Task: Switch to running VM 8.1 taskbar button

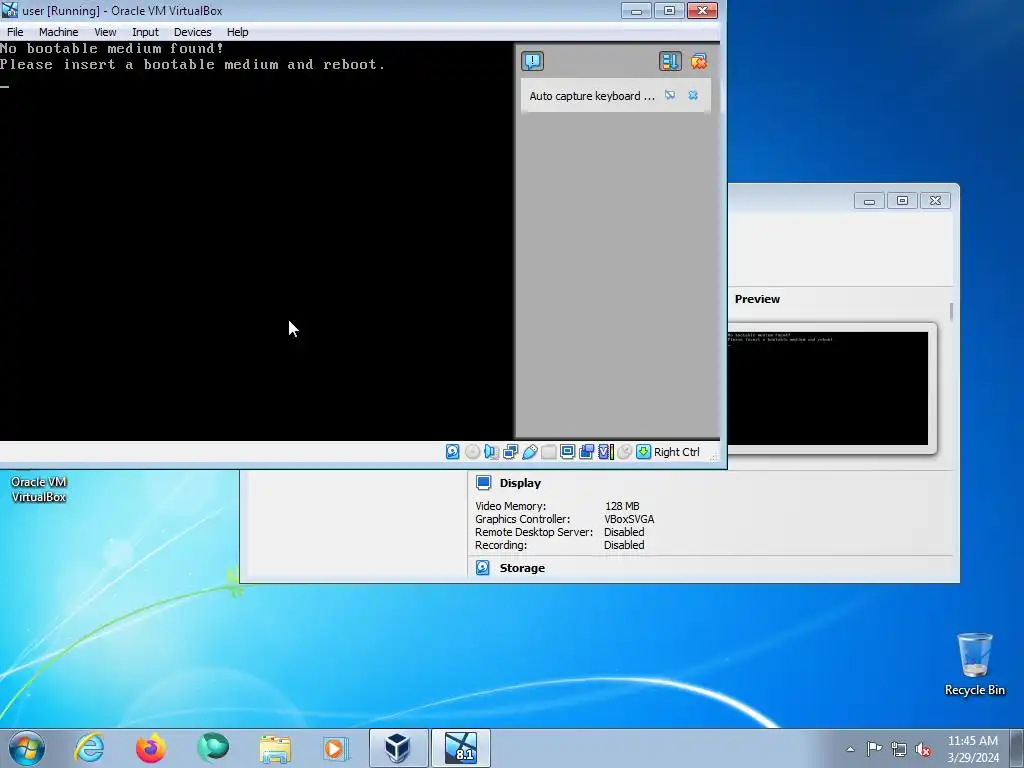Action: (461, 748)
